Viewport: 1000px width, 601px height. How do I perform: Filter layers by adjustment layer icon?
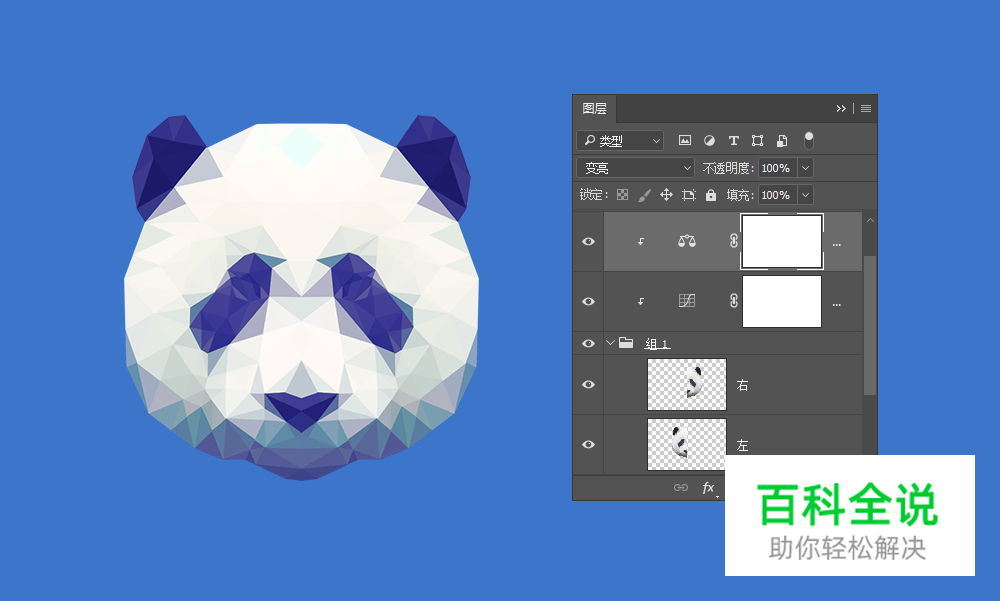pos(709,141)
